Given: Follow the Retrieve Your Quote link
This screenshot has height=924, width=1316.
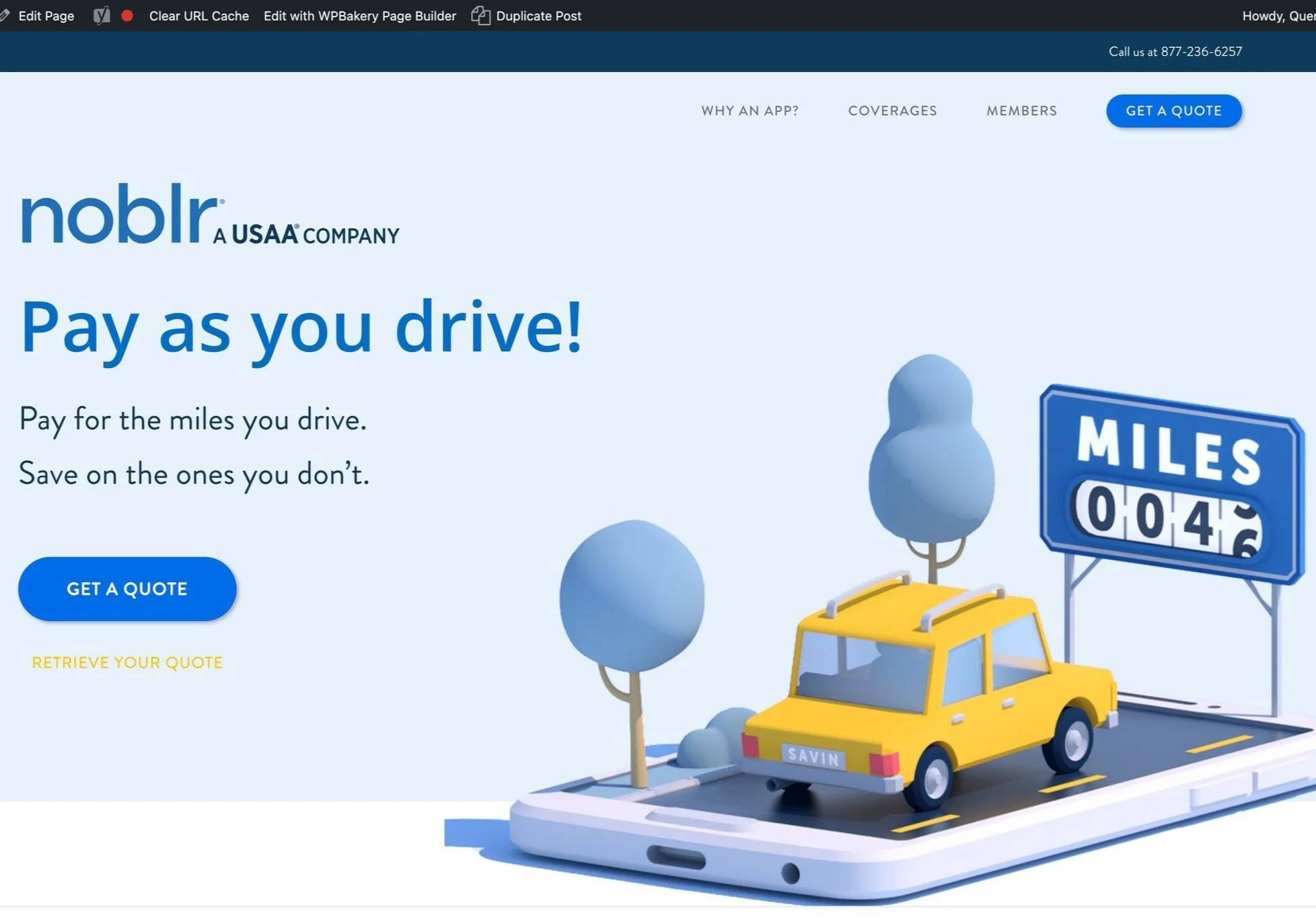Looking at the screenshot, I should (x=127, y=662).
